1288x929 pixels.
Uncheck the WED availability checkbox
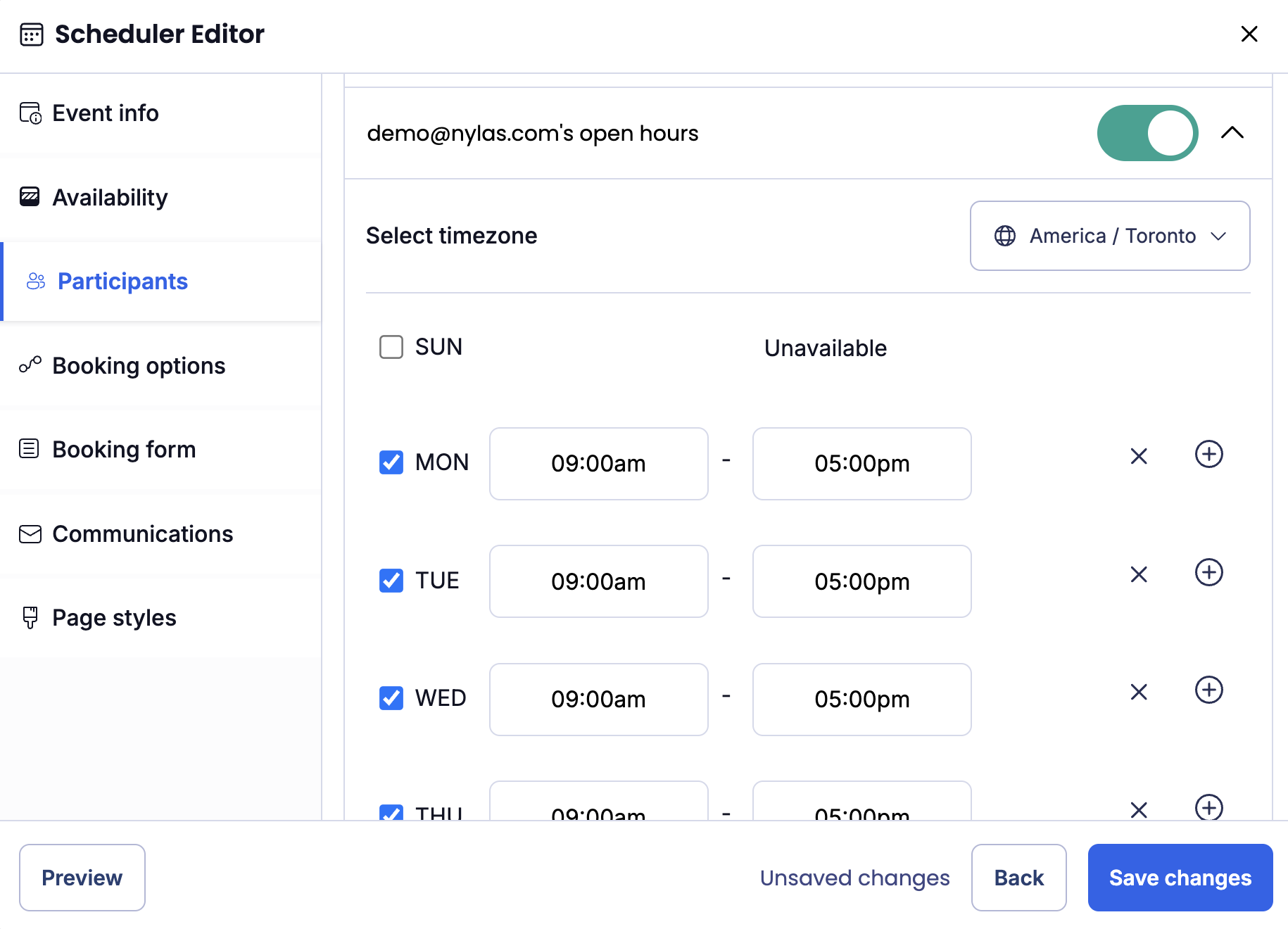pos(391,698)
